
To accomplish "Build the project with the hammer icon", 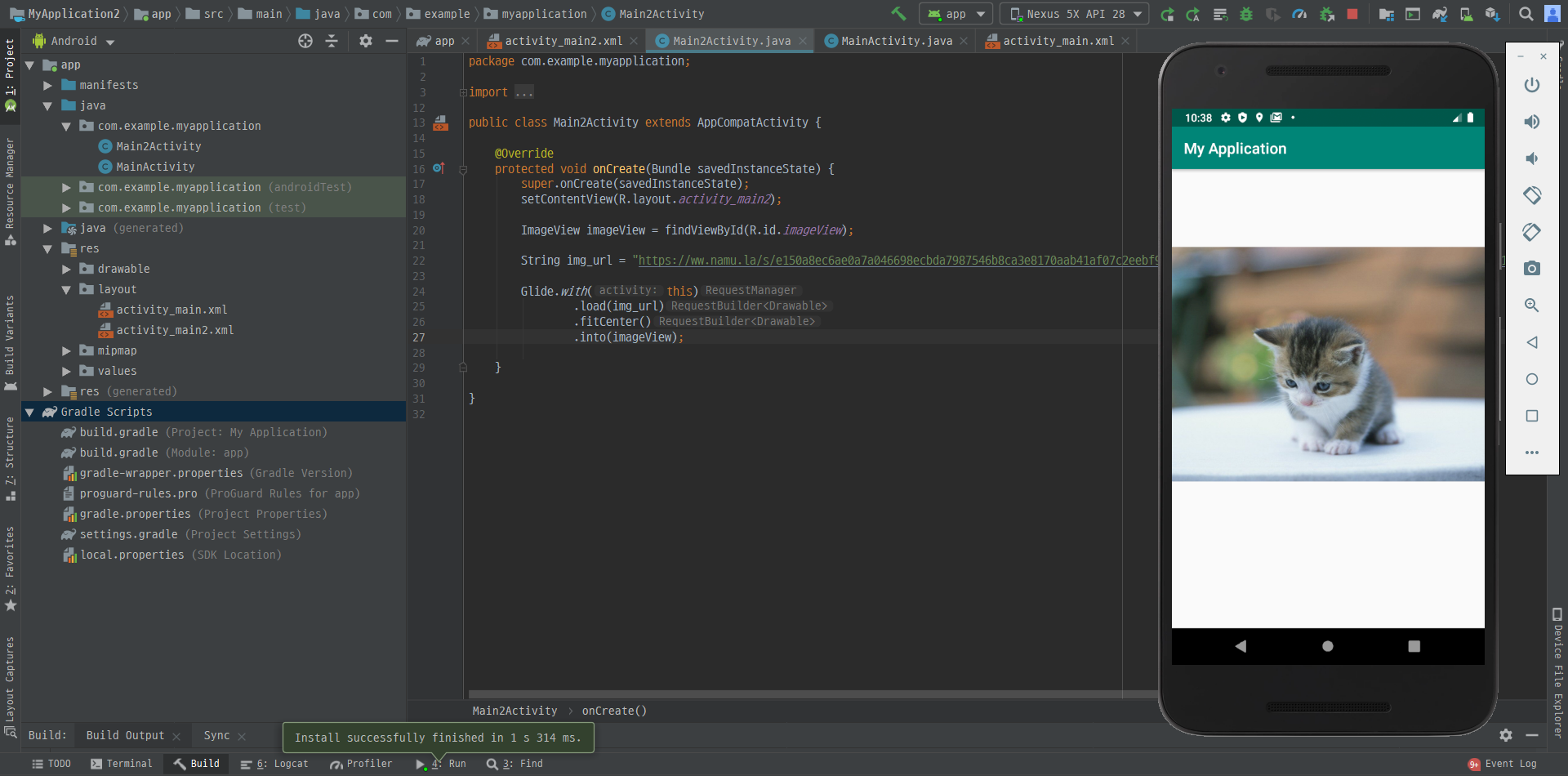I will click(898, 14).
